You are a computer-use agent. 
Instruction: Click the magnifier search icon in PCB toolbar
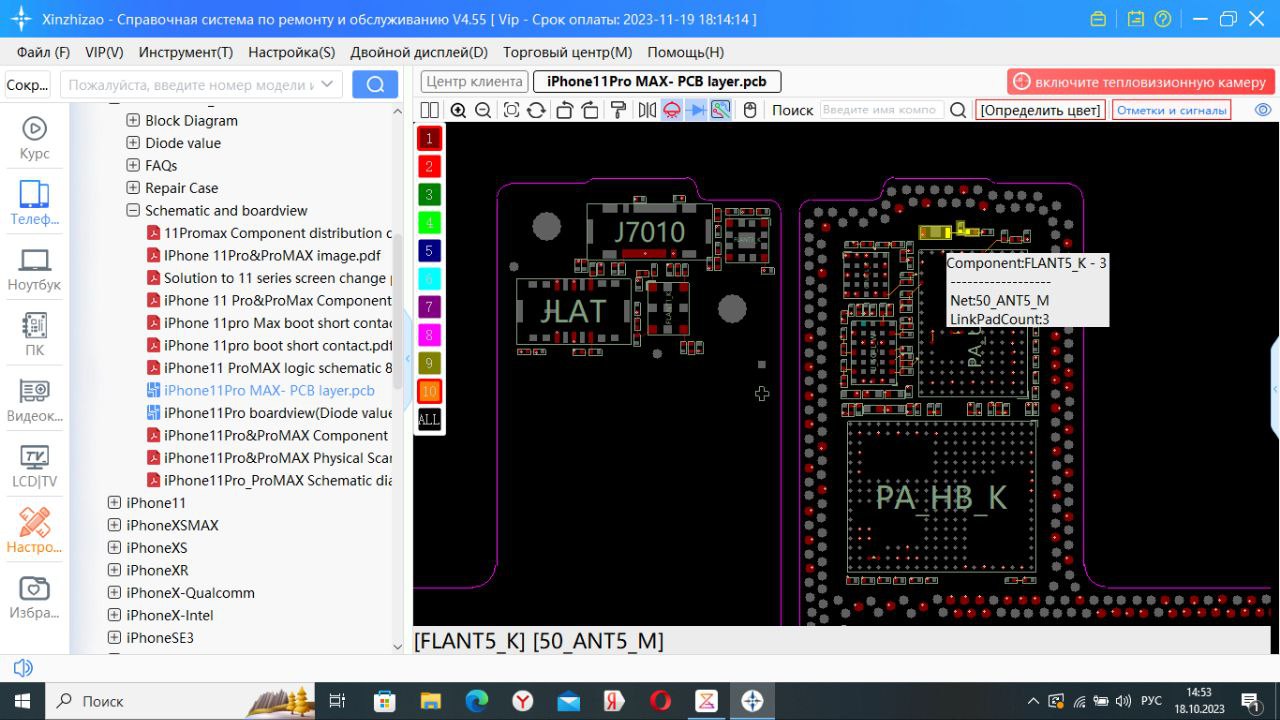click(x=958, y=110)
